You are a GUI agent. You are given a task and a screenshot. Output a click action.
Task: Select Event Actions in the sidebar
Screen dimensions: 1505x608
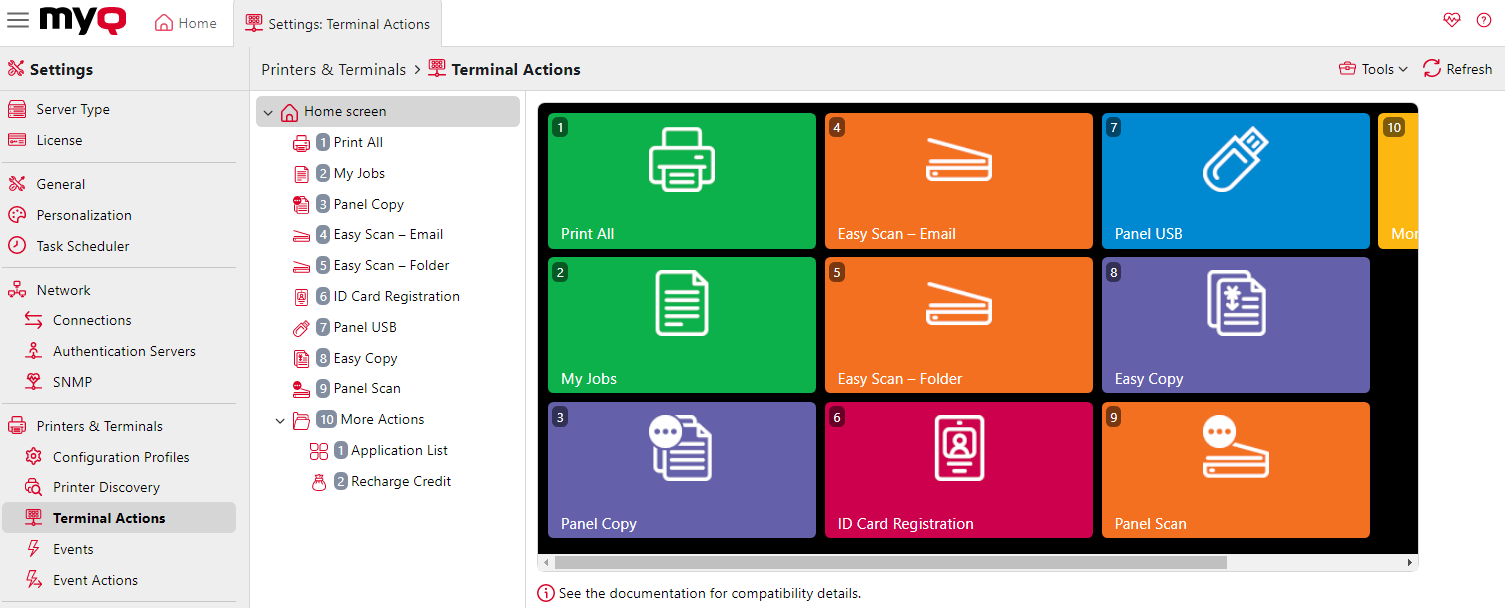[97, 580]
